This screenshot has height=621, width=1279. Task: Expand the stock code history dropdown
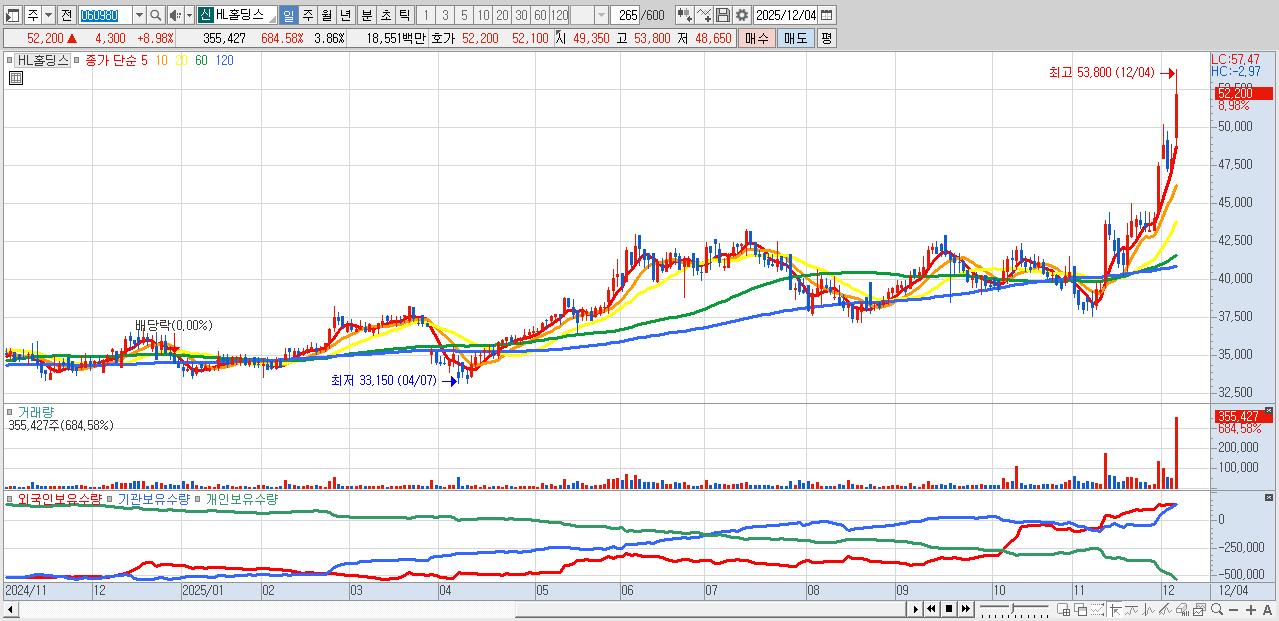139,15
